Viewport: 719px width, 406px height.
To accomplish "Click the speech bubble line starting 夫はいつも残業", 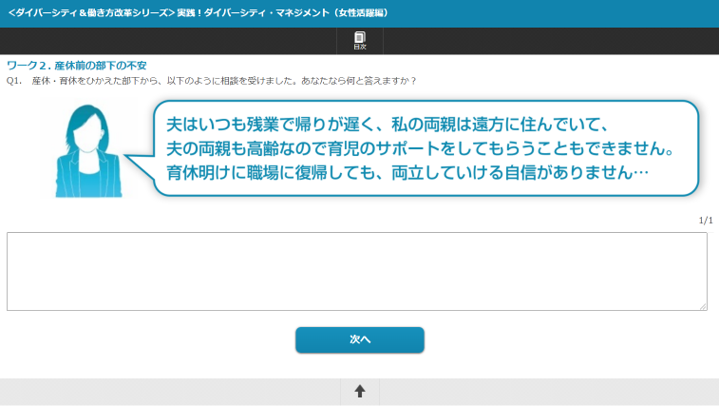I will 387,124.
